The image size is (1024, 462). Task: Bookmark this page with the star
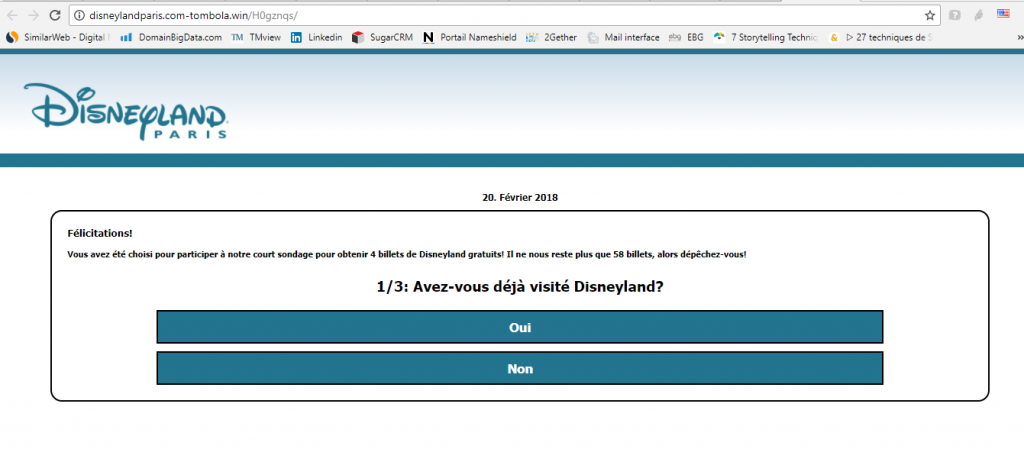tap(929, 15)
